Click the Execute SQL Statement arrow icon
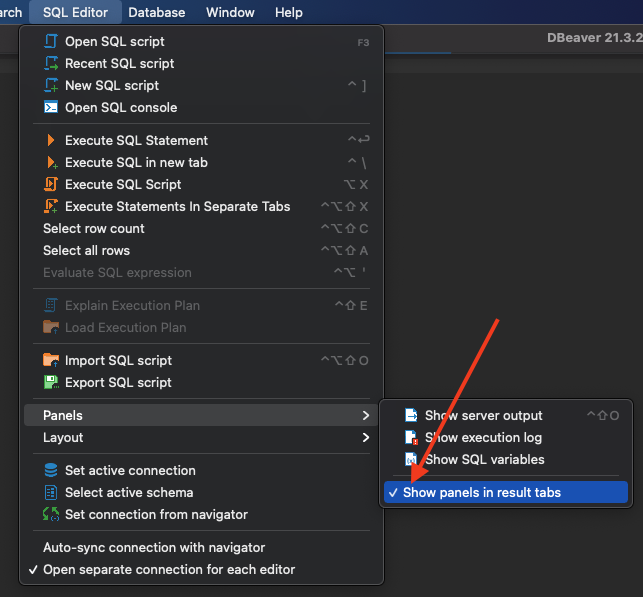The image size is (643, 597). tap(51, 140)
